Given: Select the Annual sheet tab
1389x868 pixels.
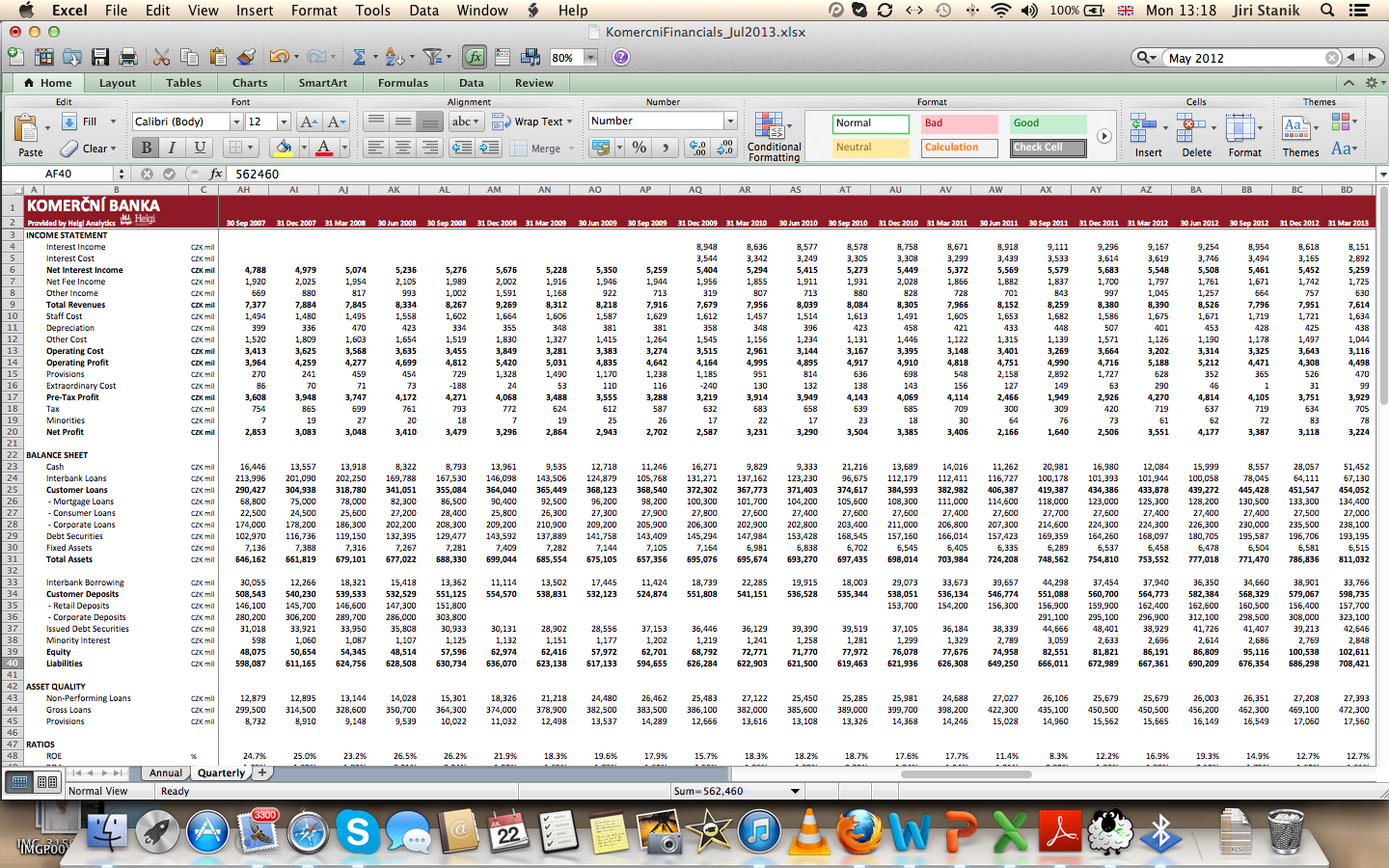Looking at the screenshot, I should (166, 773).
